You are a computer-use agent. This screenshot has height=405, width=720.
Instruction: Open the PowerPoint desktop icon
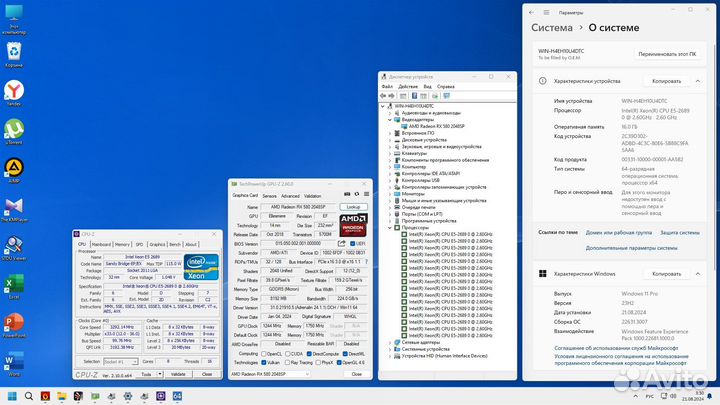pyautogui.click(x=14, y=325)
